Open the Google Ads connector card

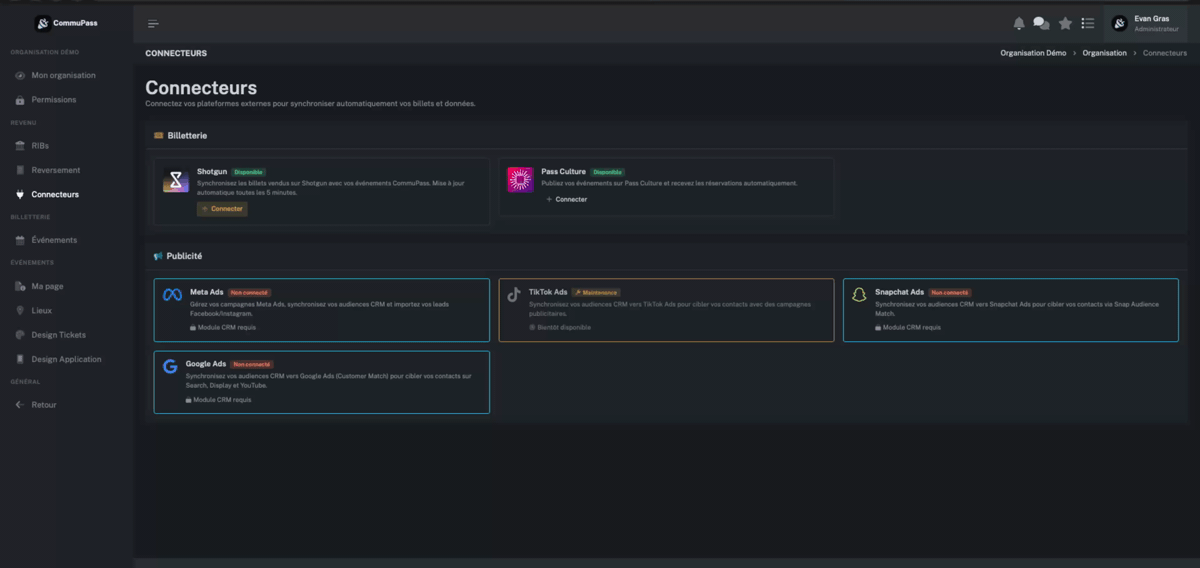322,382
